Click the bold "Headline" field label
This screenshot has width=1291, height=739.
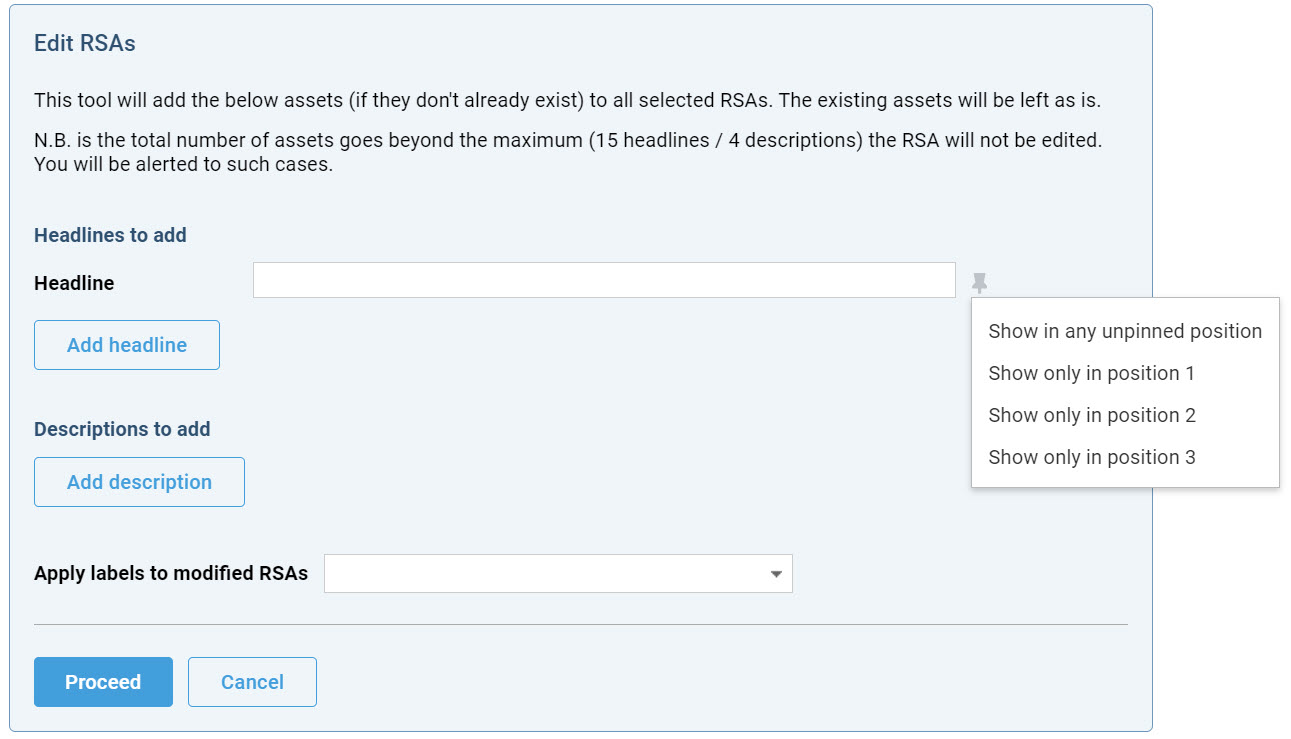[74, 283]
